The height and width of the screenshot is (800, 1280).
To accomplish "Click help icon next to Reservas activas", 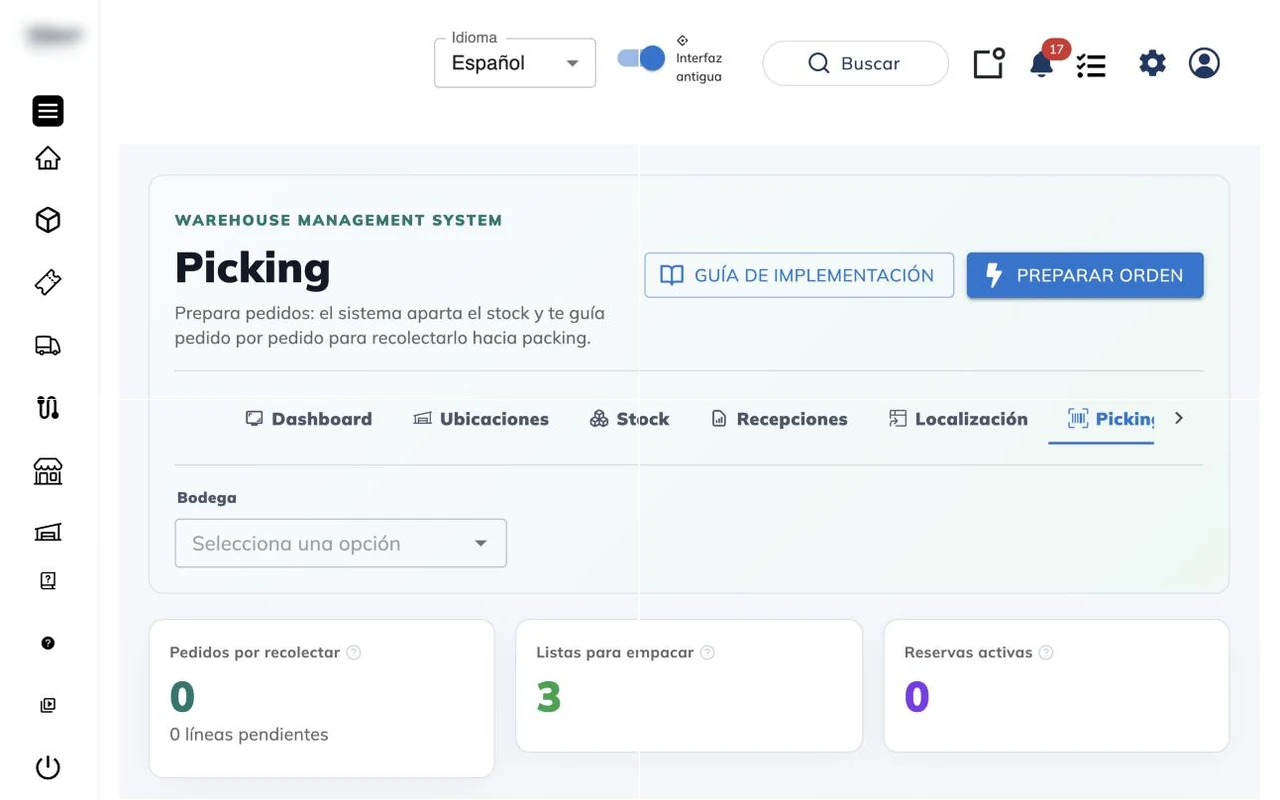I will 1046,652.
